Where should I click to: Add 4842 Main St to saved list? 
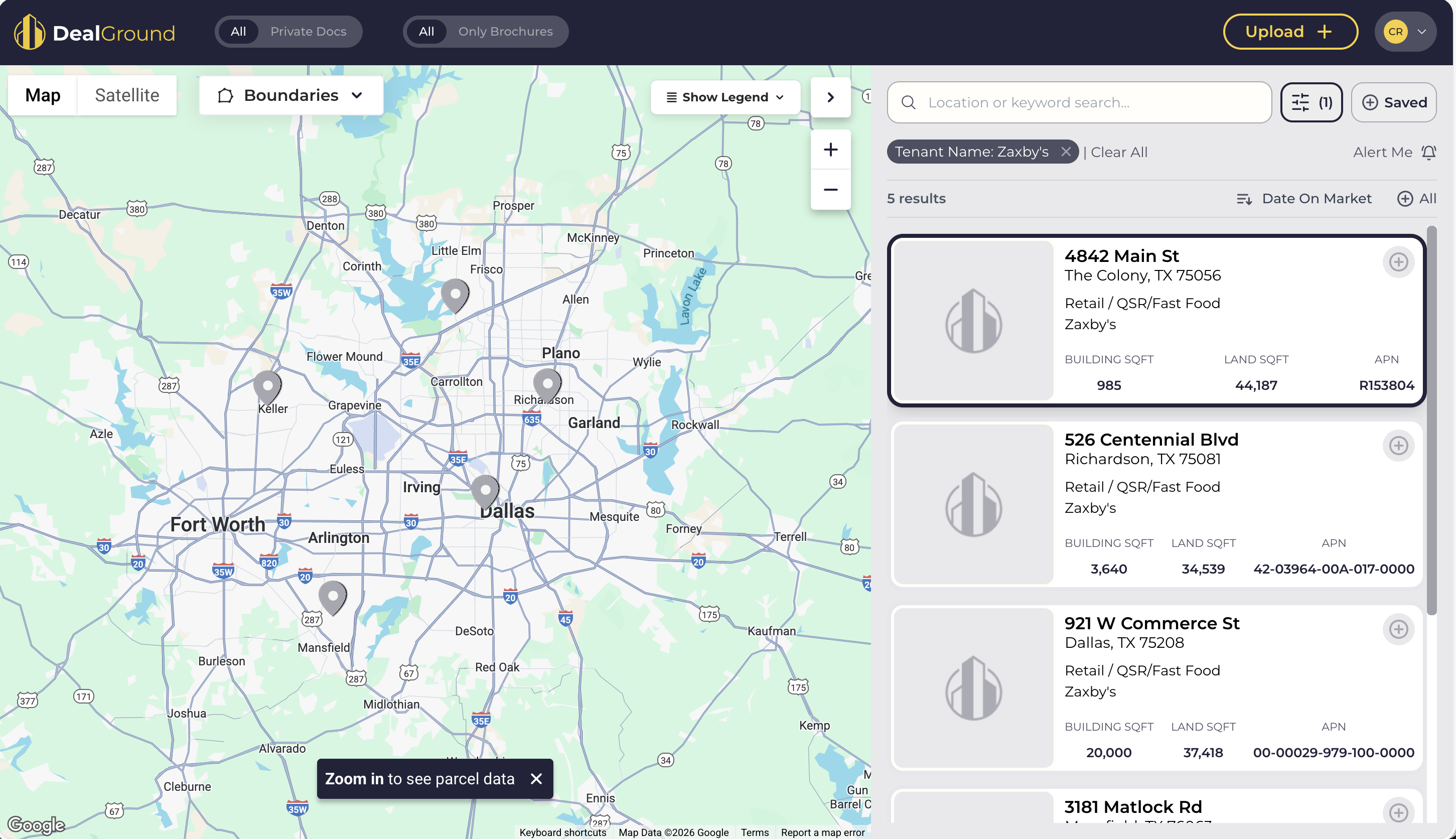point(1398,262)
